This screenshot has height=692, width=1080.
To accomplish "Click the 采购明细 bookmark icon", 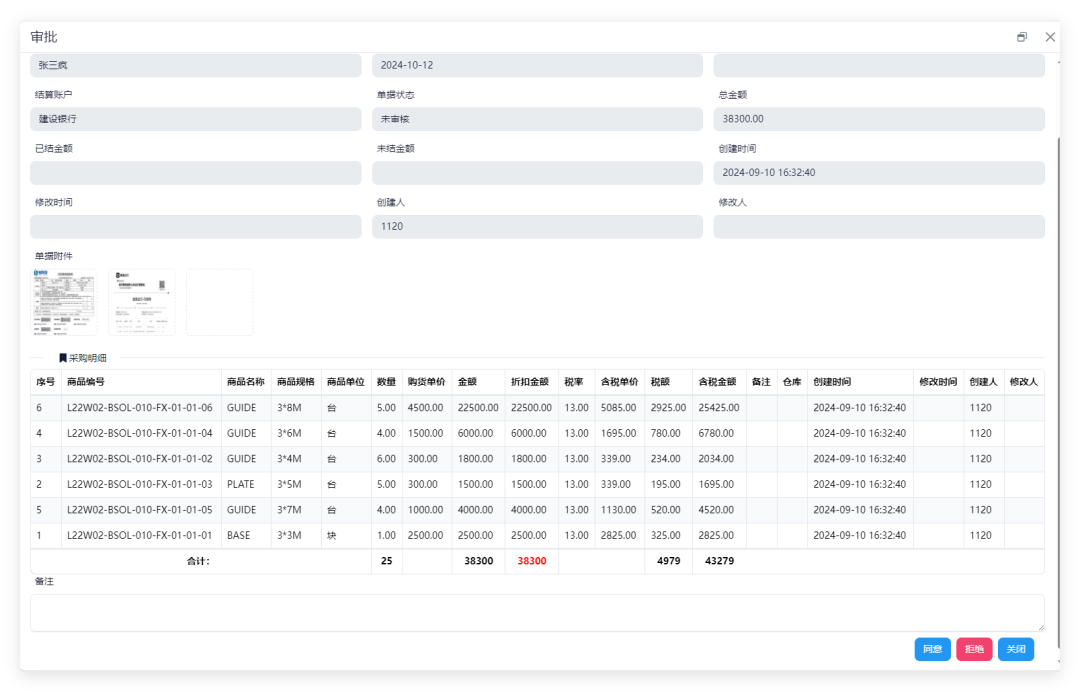I will tap(63, 358).
